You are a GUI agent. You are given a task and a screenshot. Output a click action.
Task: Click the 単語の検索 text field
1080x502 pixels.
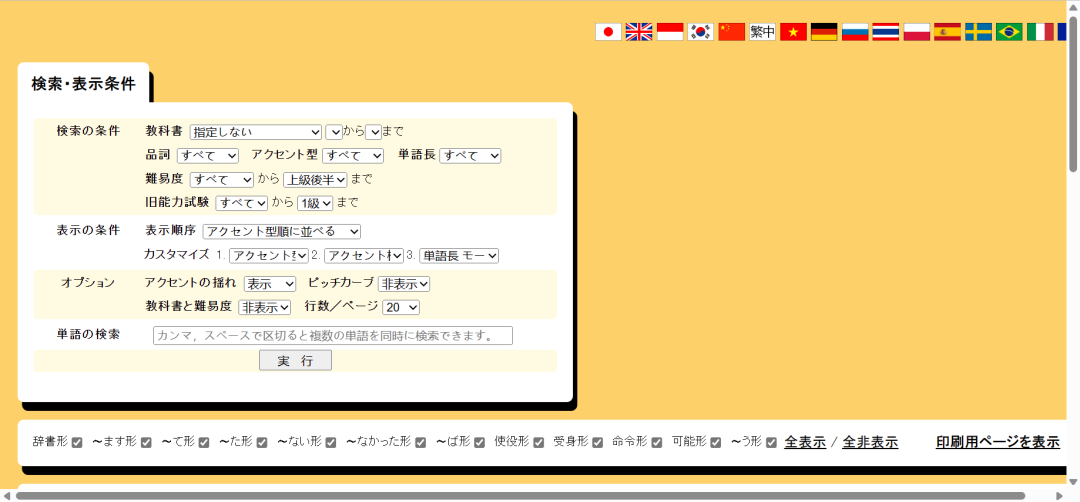coord(333,336)
